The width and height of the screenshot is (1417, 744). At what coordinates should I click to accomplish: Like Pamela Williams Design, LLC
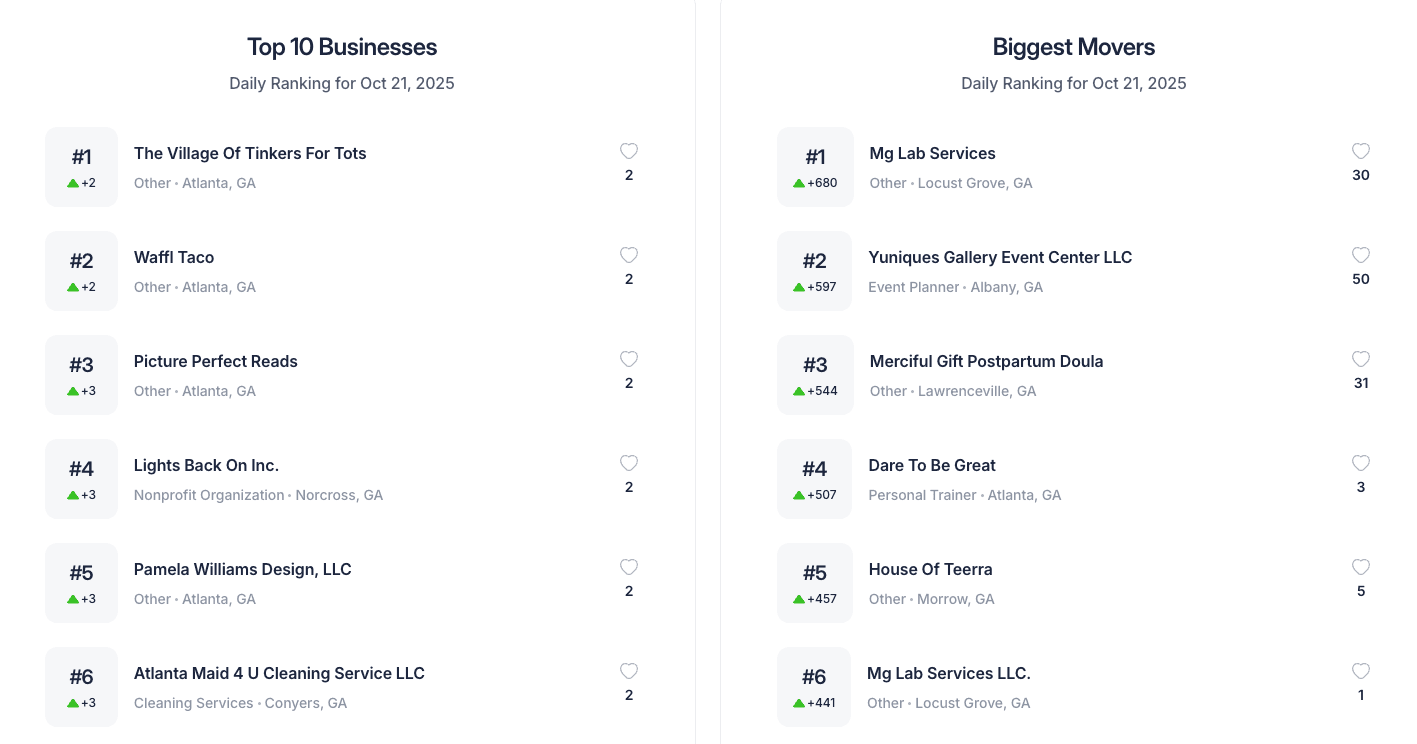point(629,568)
